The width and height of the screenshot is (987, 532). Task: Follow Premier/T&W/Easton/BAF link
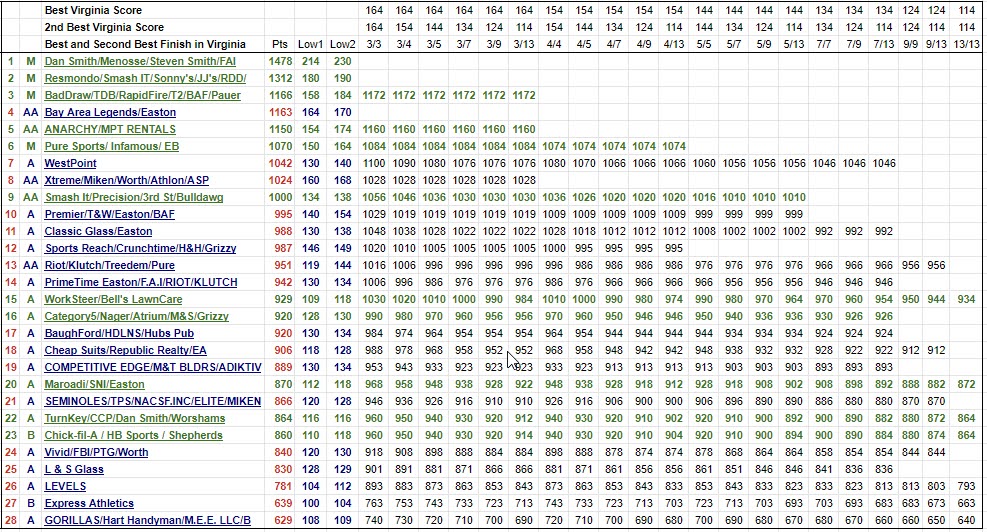(x=110, y=214)
